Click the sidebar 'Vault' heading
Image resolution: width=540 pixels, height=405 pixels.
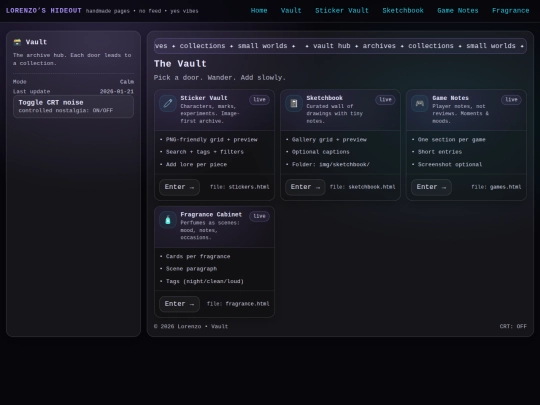click(36, 42)
